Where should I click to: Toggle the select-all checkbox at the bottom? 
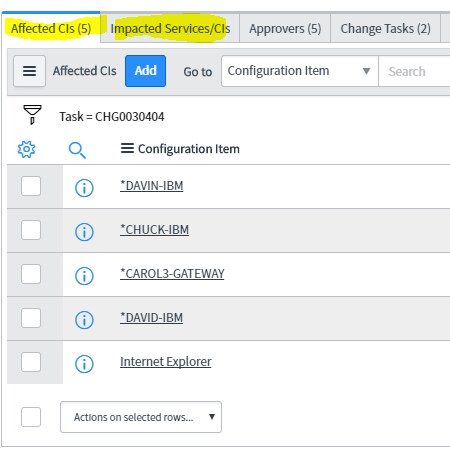click(31, 417)
